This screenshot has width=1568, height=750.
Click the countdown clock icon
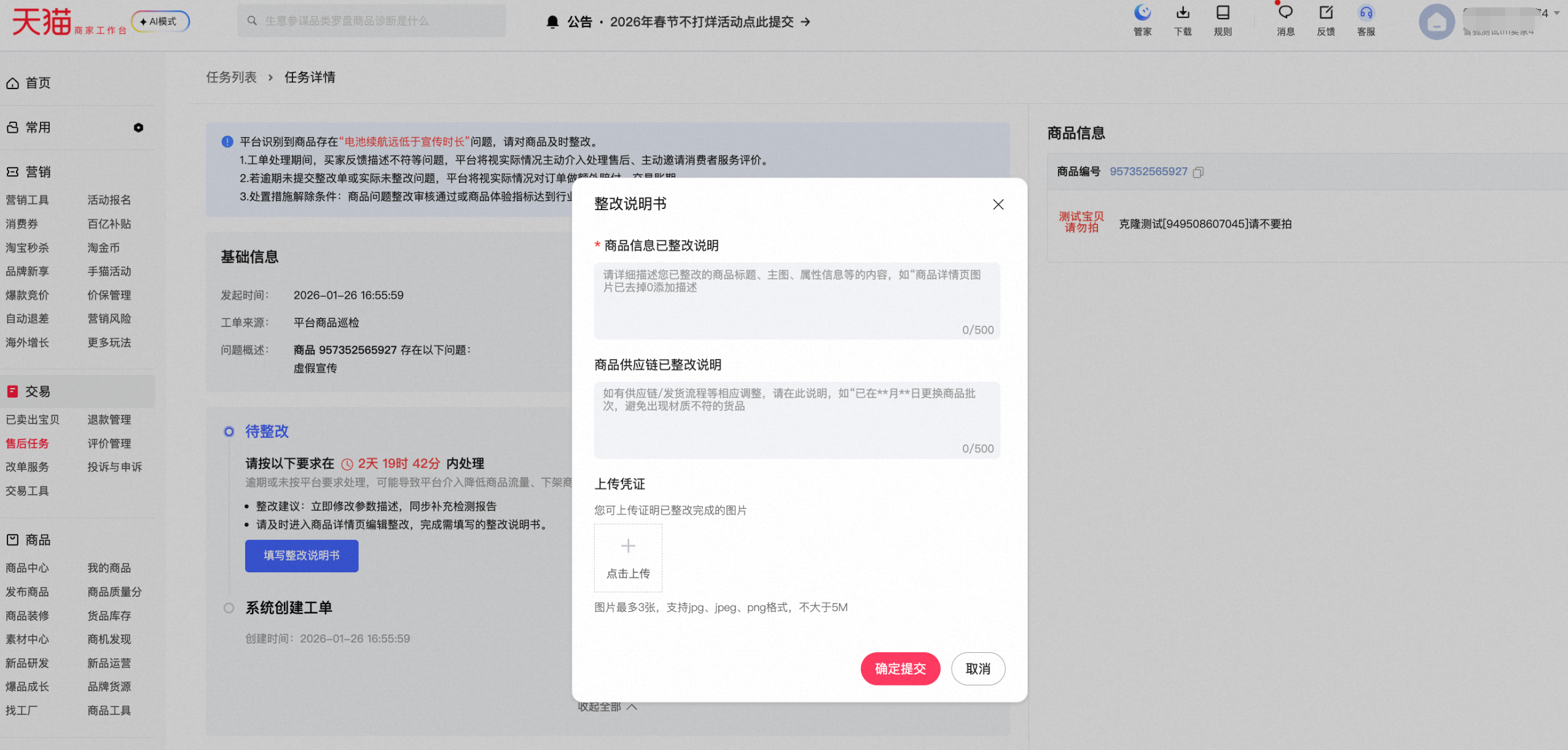347,464
